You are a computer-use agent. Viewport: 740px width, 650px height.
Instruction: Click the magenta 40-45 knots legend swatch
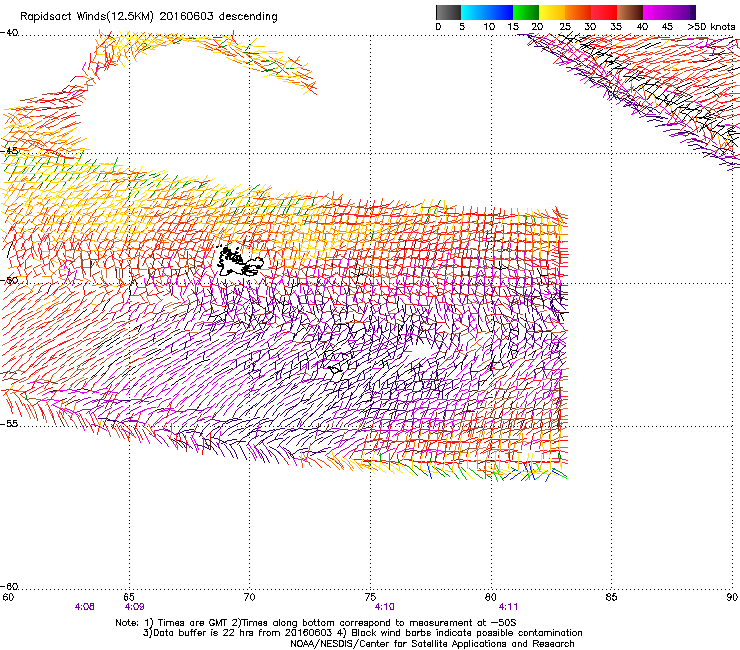tap(656, 12)
